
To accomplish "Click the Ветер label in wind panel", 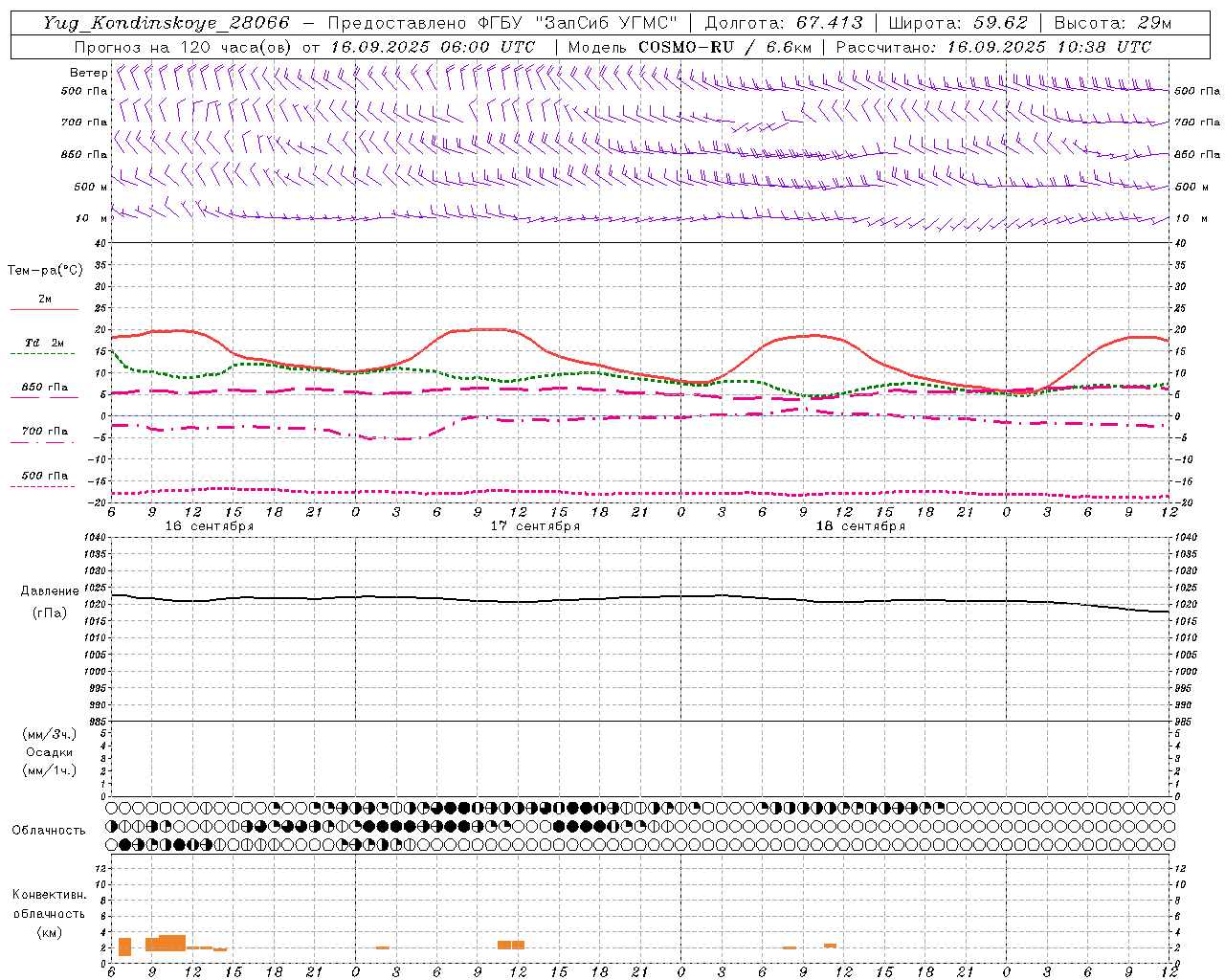I will pos(88,73).
